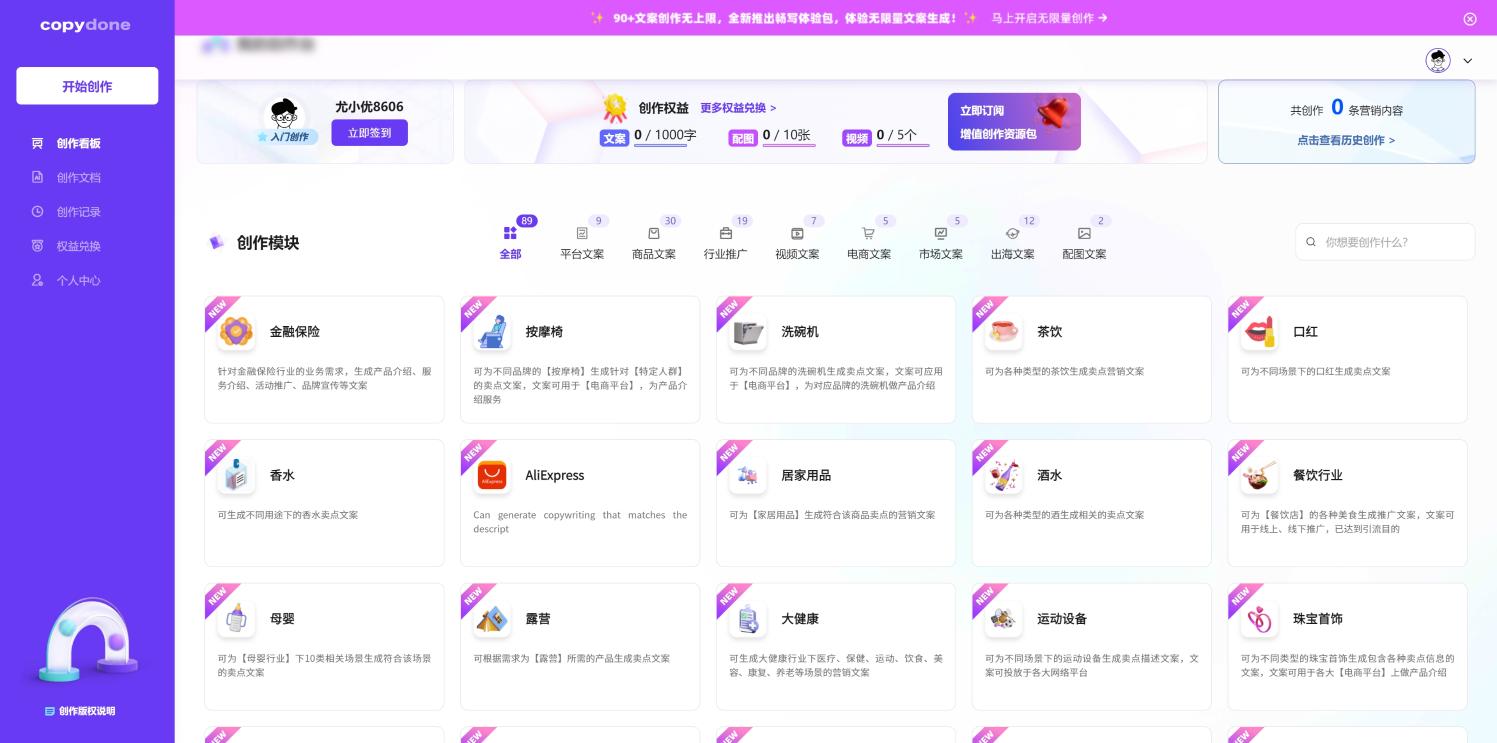
Task: Select the 露营 tent icon
Action: point(492,619)
